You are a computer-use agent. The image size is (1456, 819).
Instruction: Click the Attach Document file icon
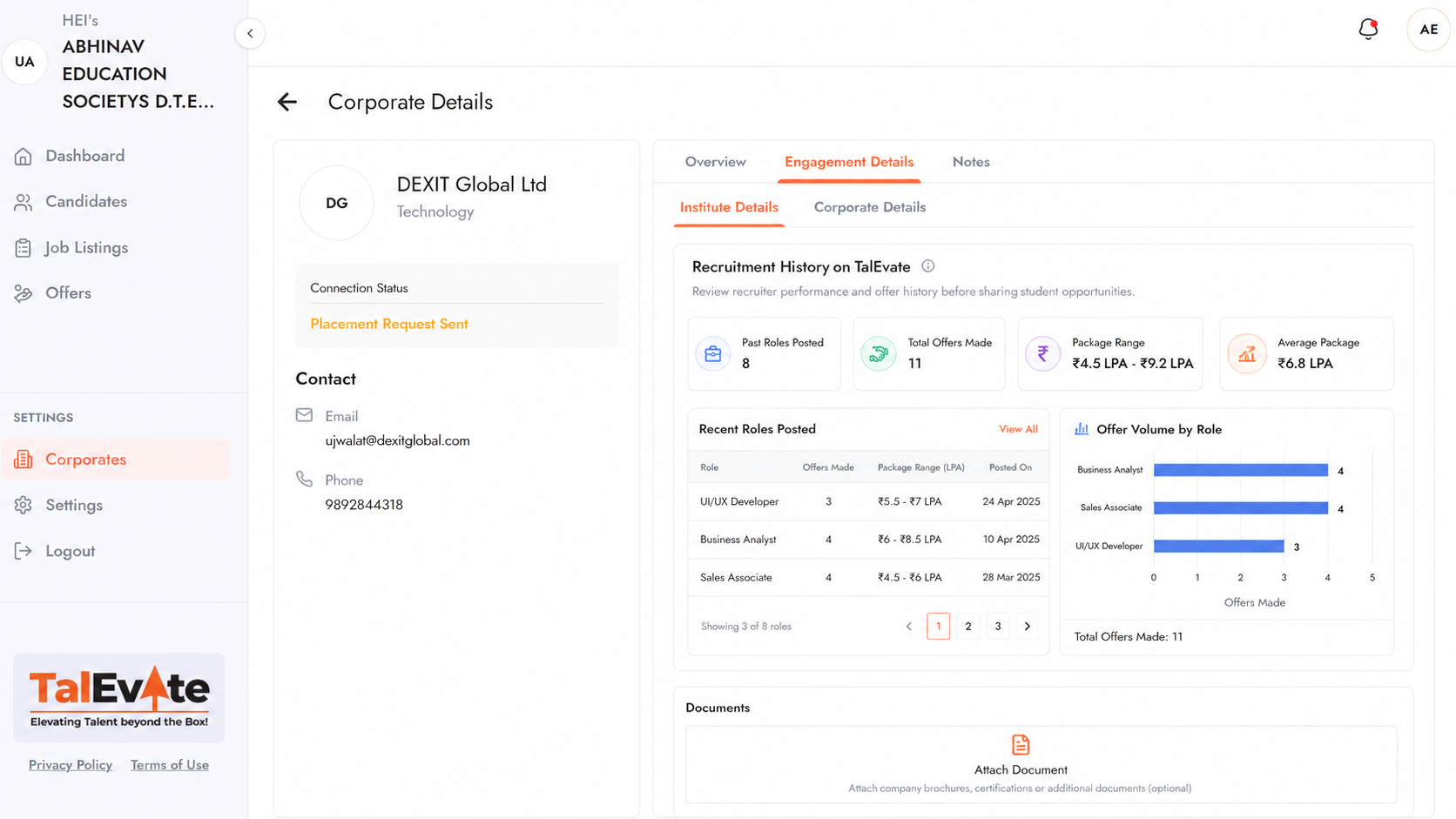[1021, 745]
